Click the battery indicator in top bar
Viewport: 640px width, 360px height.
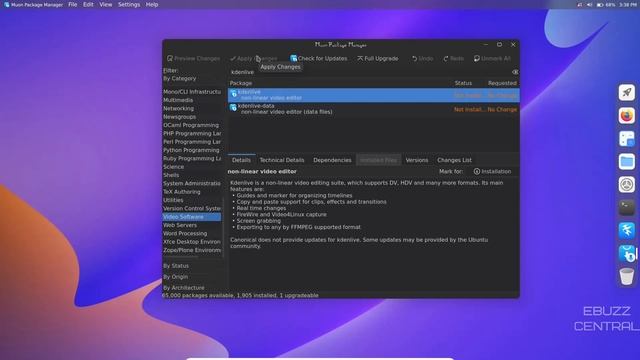pos(606,5)
